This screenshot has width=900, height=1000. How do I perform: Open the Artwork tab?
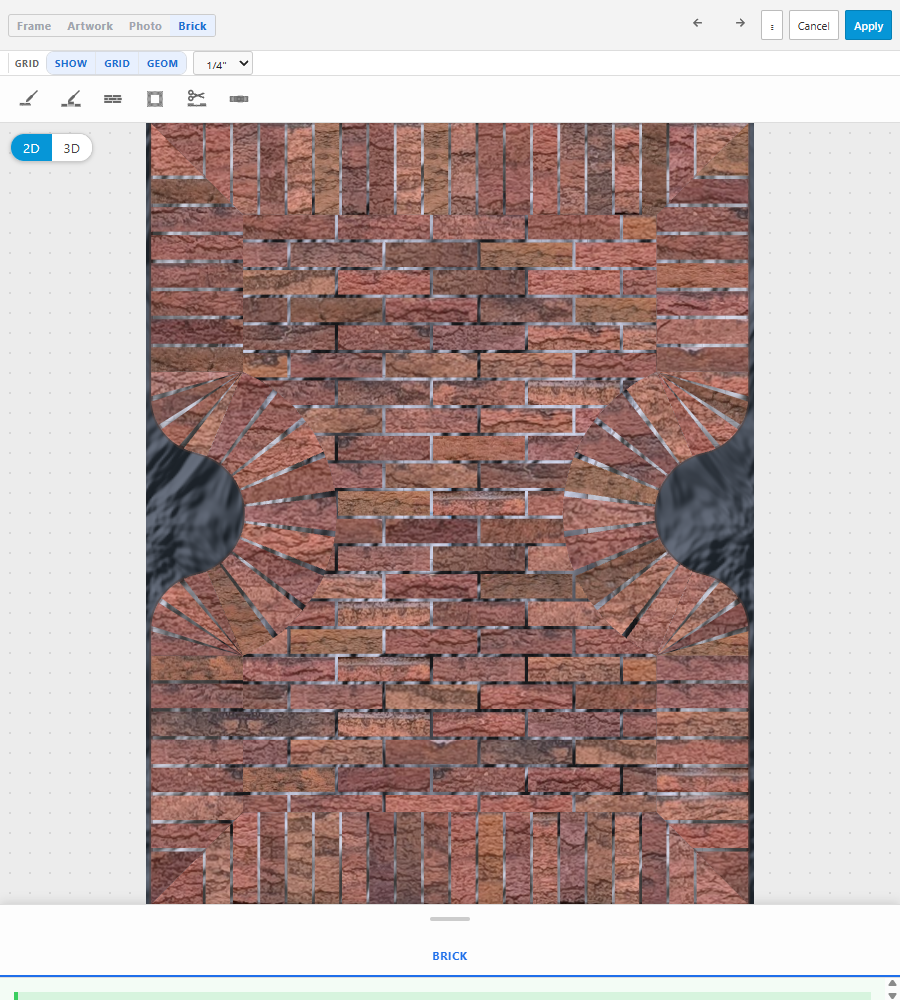90,26
